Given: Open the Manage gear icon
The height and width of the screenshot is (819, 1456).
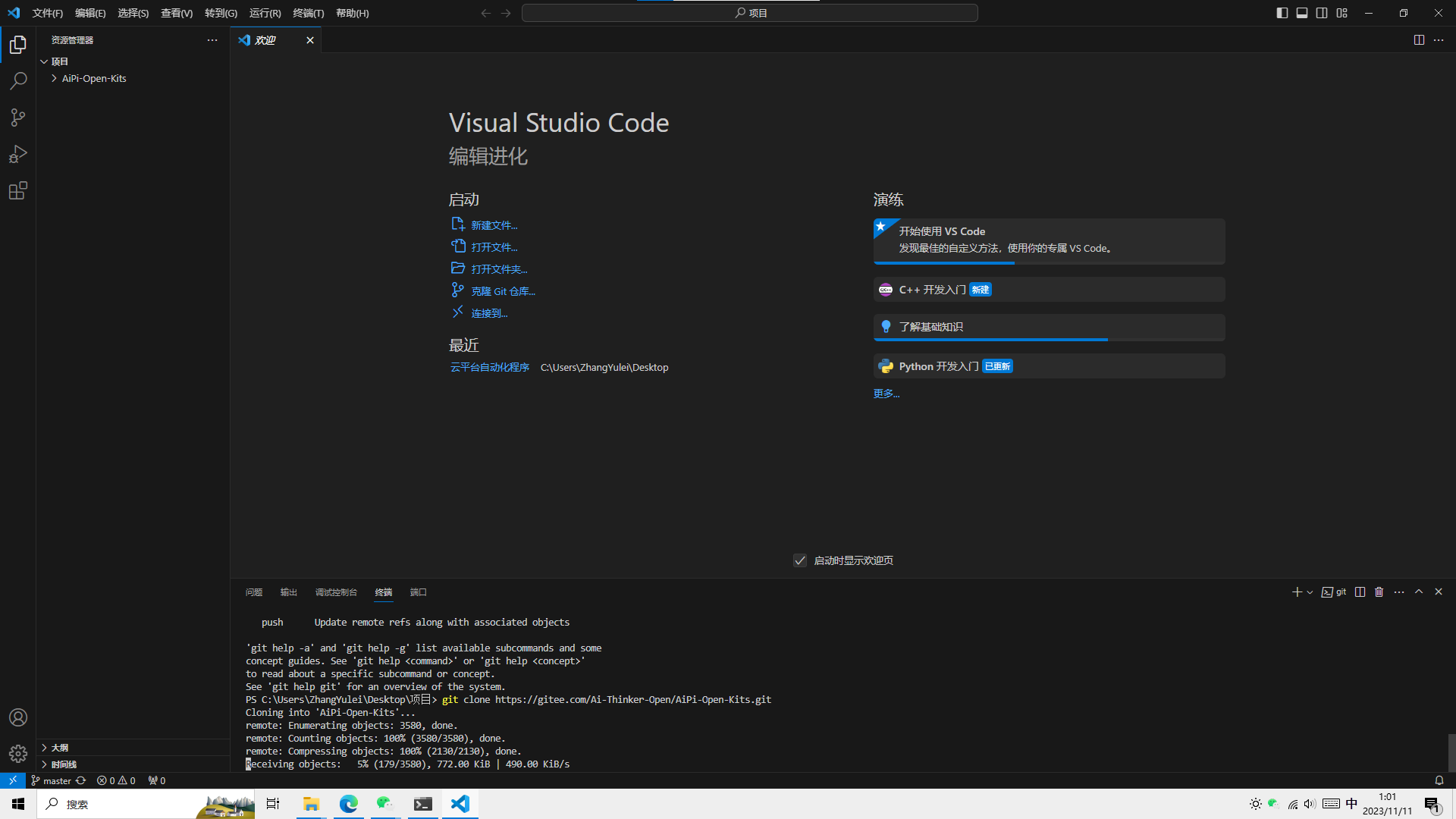Looking at the screenshot, I should pos(18,754).
